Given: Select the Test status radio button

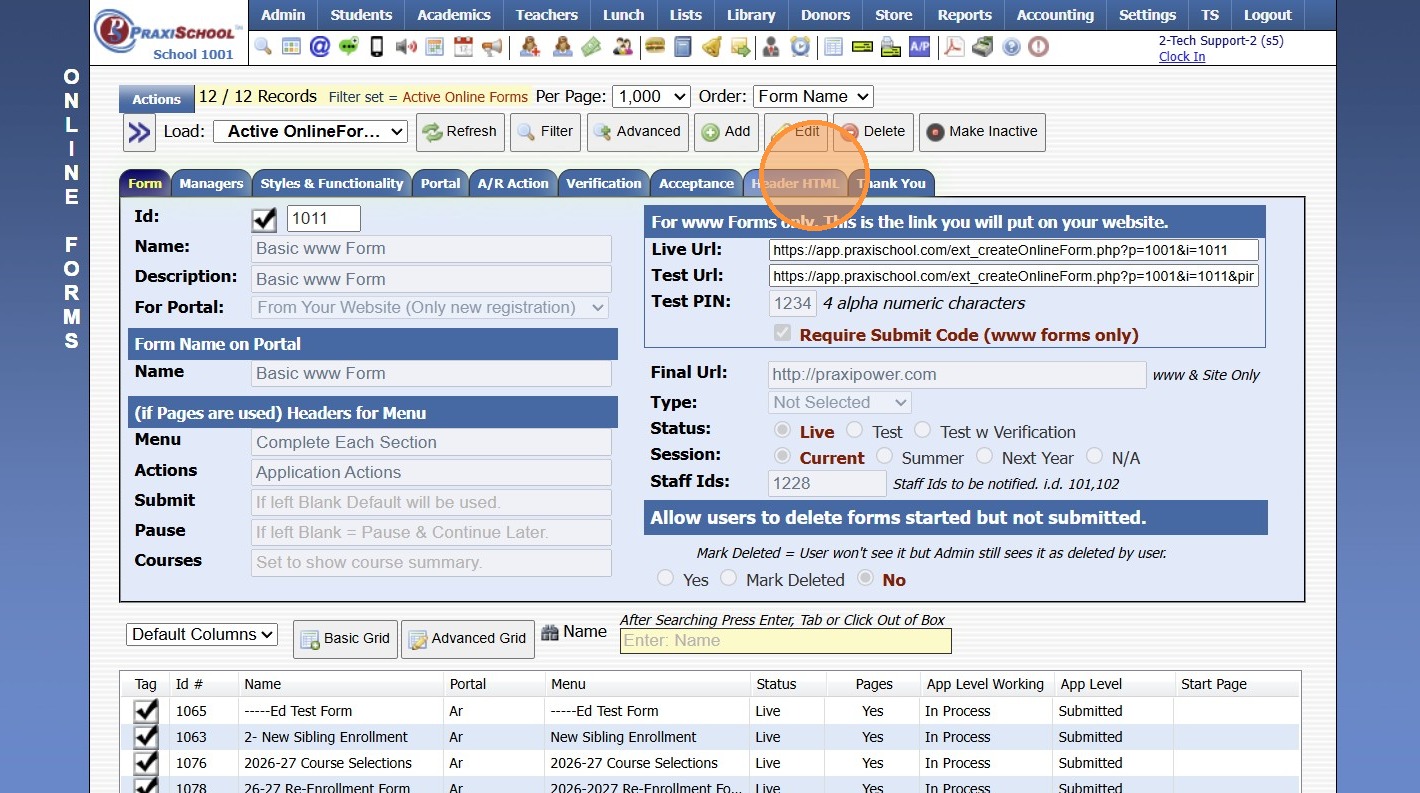Looking at the screenshot, I should tap(854, 430).
